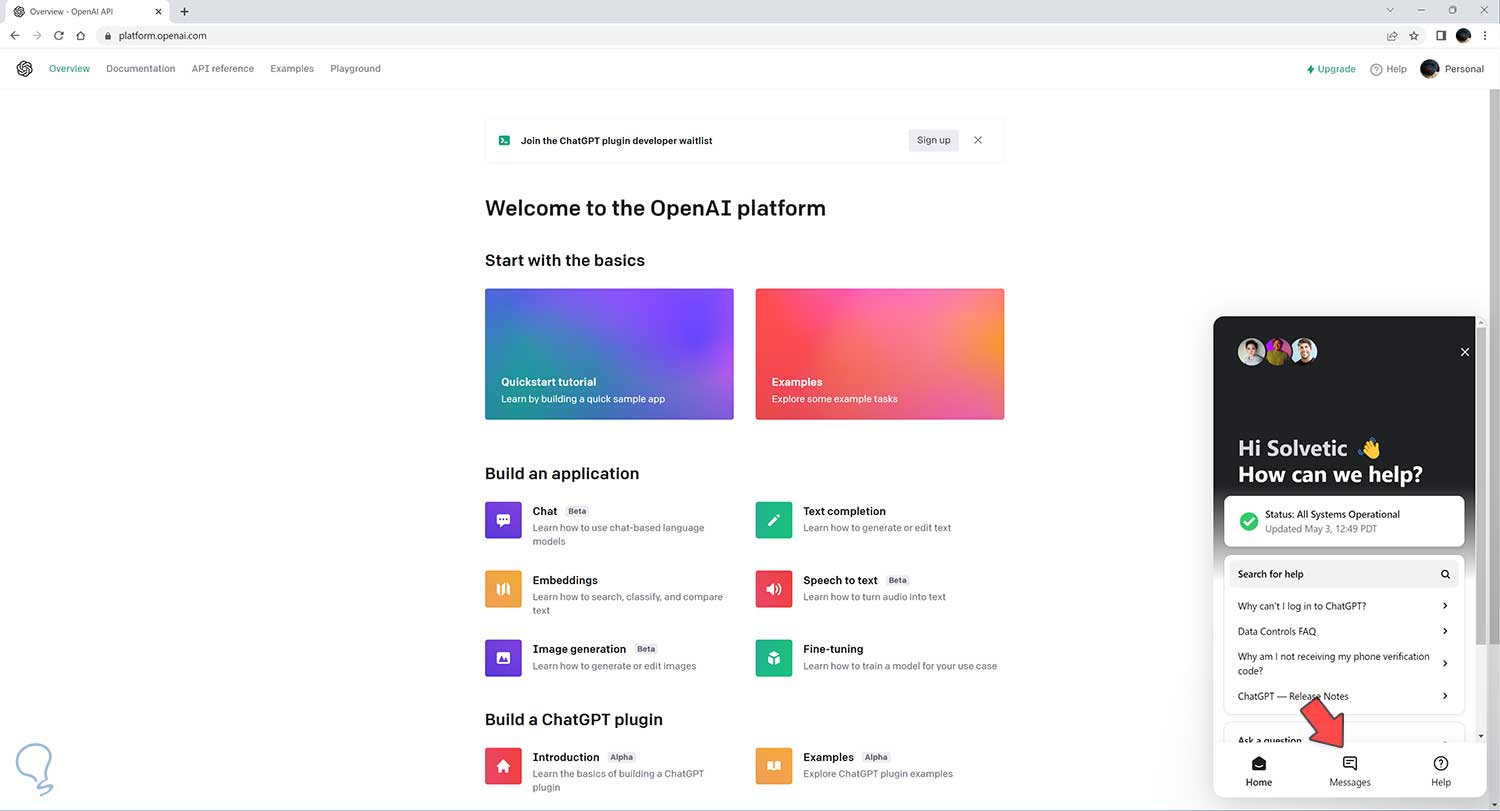1500x811 pixels.
Task: Close the help chat widget
Action: pyautogui.click(x=1465, y=352)
